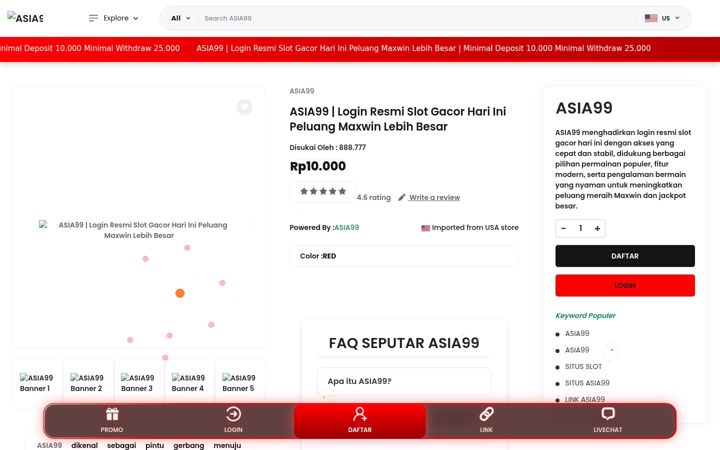Select the Banner 5 thumbnail

coord(239,382)
